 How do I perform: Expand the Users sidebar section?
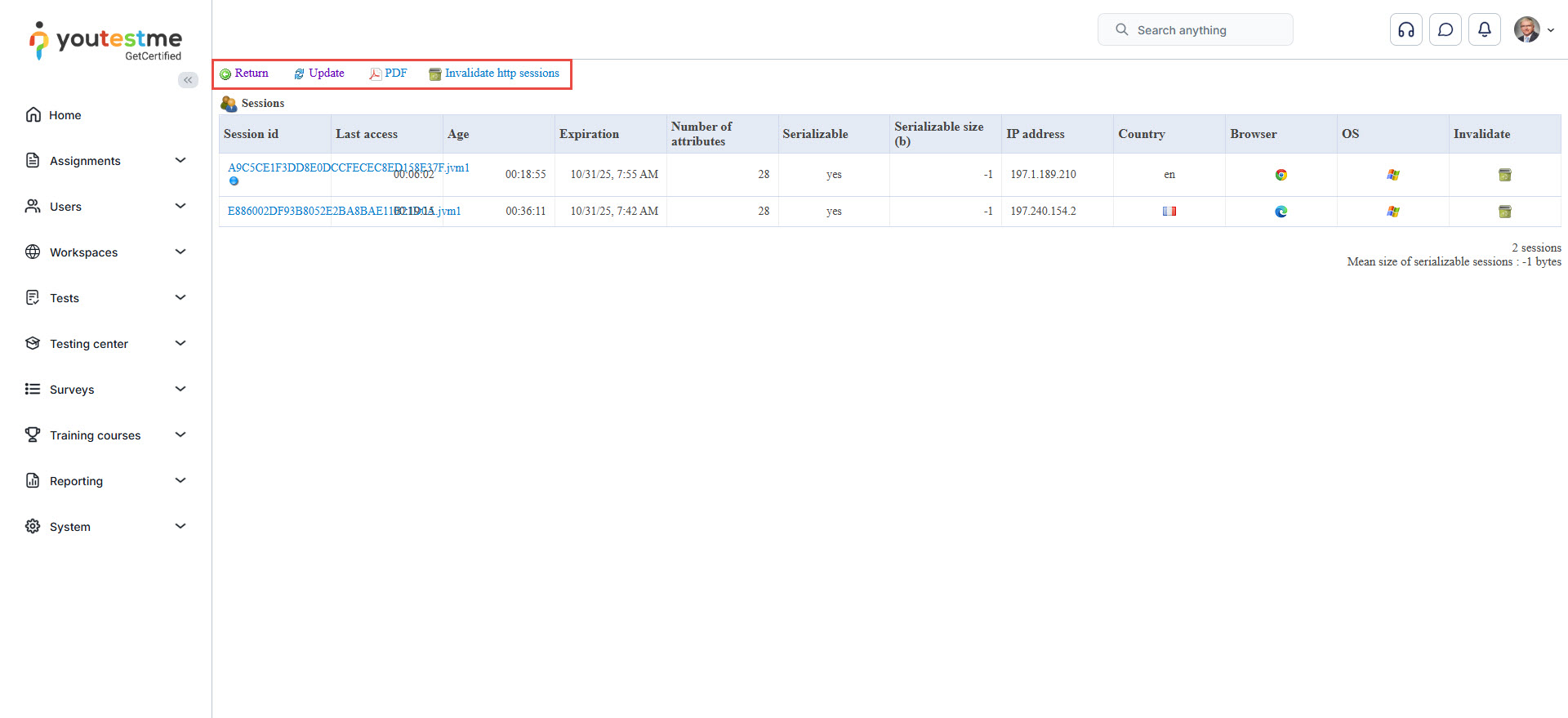tap(106, 207)
